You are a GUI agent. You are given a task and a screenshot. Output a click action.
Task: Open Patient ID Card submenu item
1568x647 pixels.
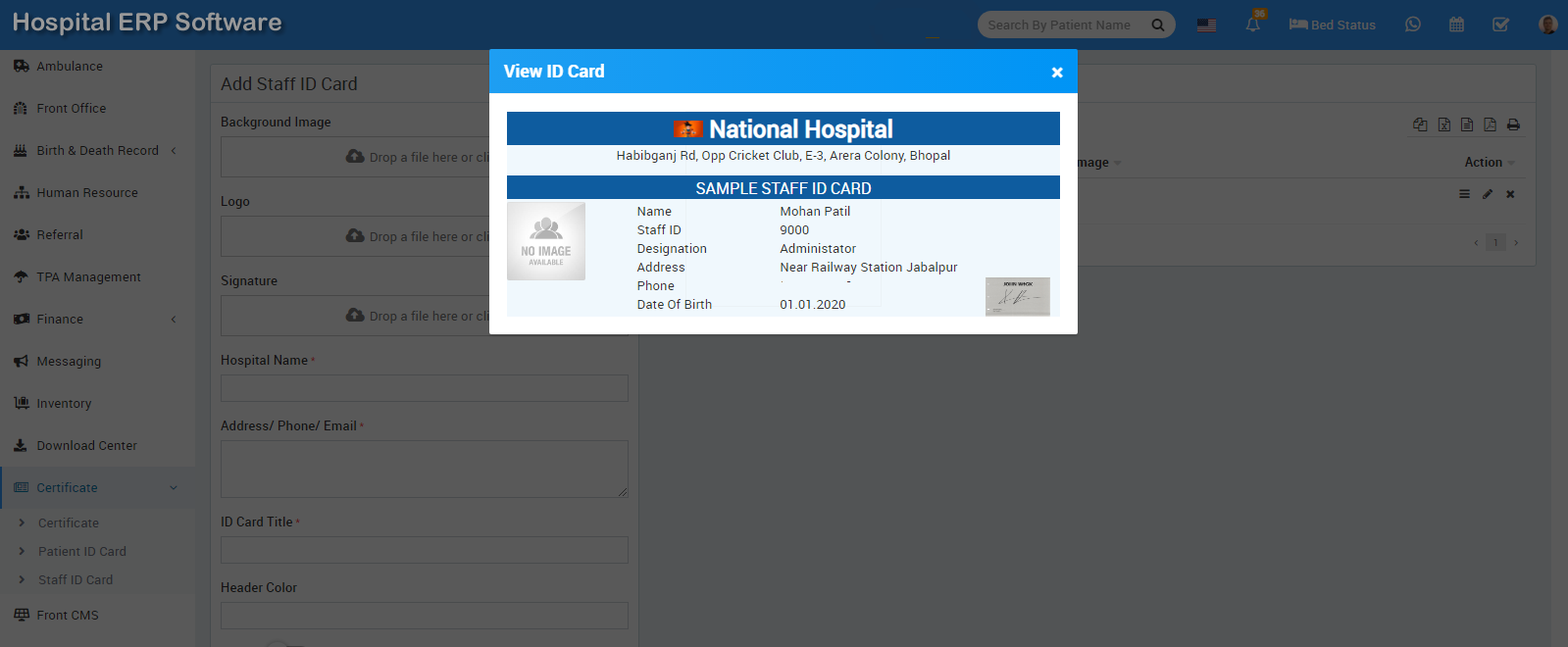(82, 552)
